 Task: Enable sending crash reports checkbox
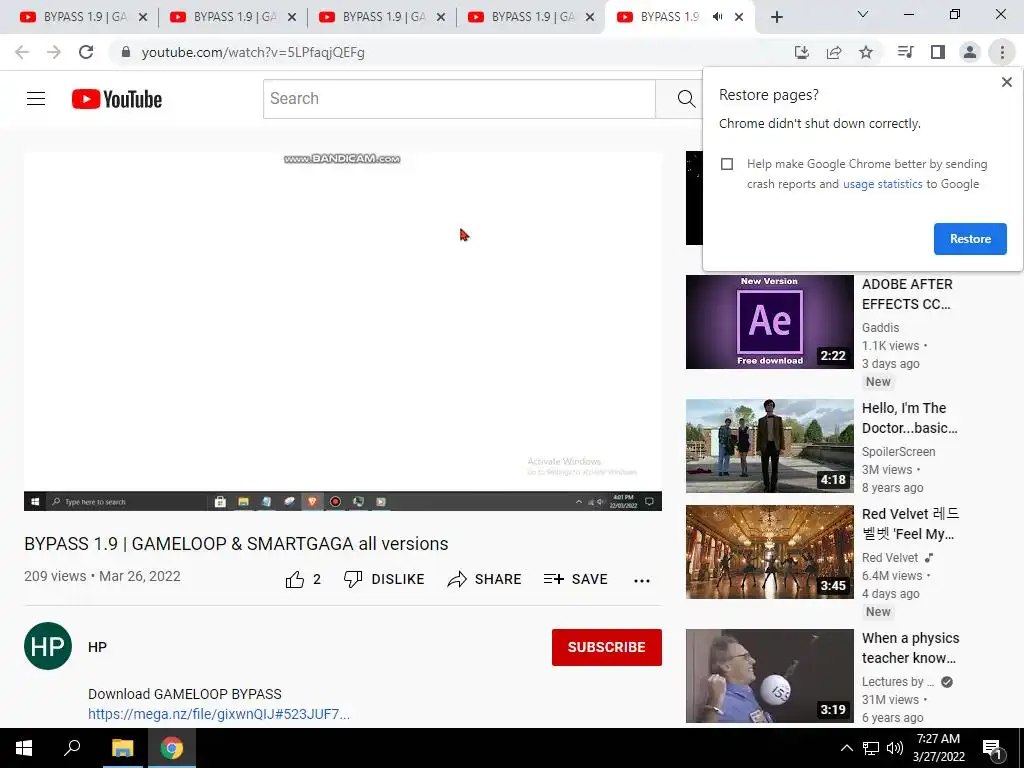pyautogui.click(x=727, y=164)
